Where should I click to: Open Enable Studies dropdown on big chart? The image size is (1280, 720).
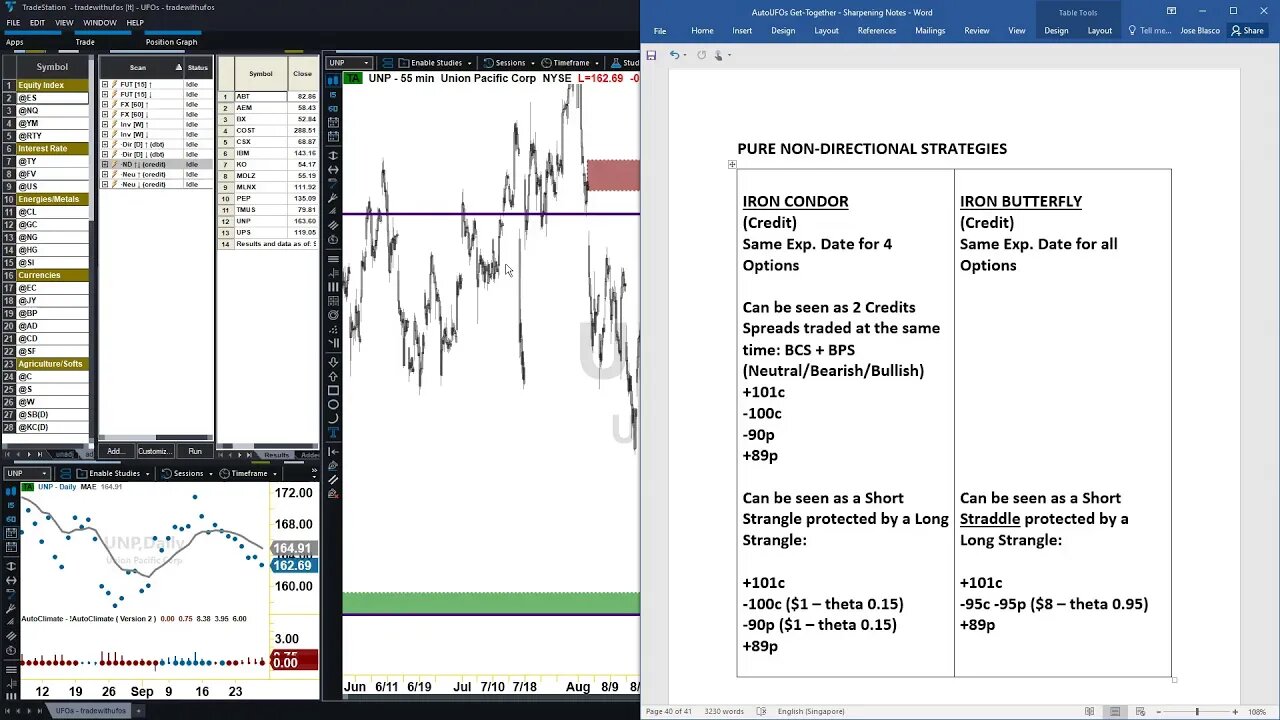click(x=469, y=63)
